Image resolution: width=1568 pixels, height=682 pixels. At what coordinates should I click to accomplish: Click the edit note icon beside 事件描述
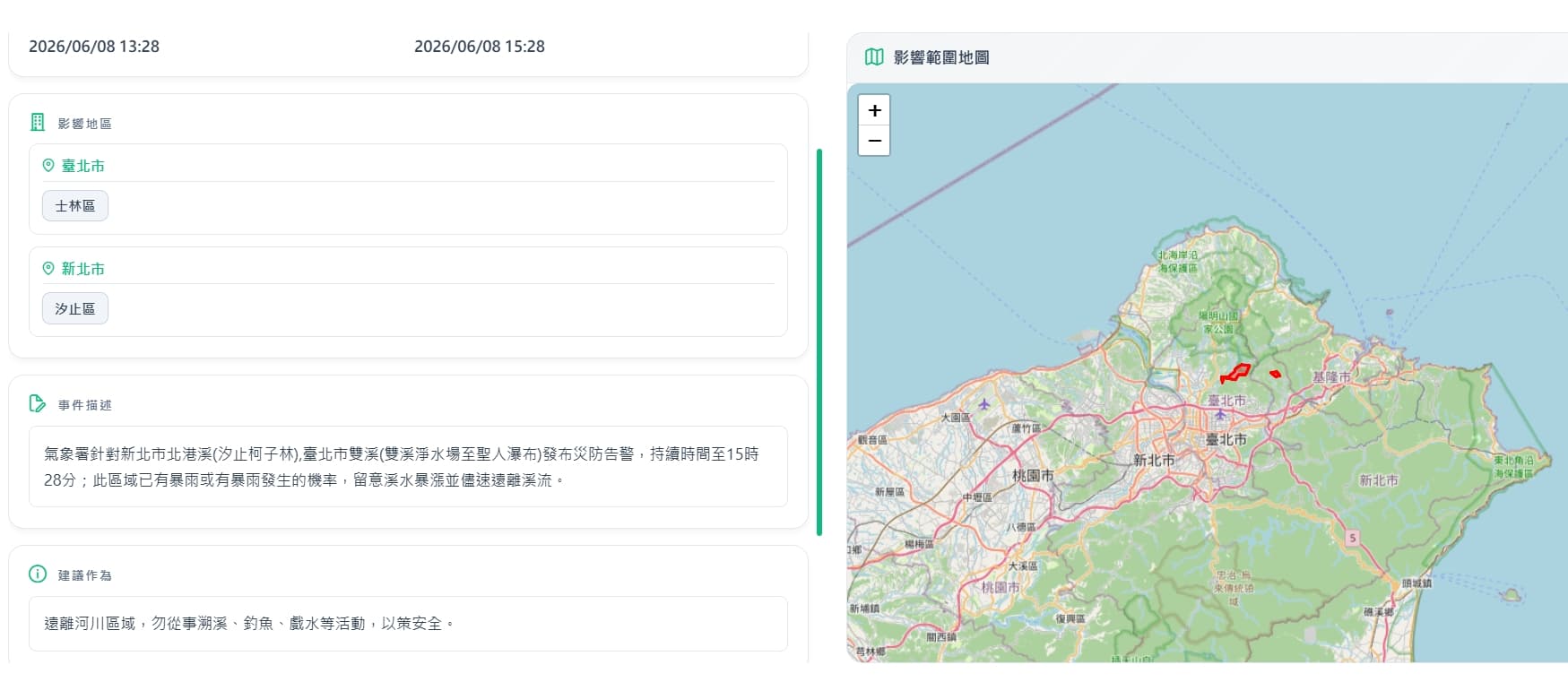(x=38, y=403)
